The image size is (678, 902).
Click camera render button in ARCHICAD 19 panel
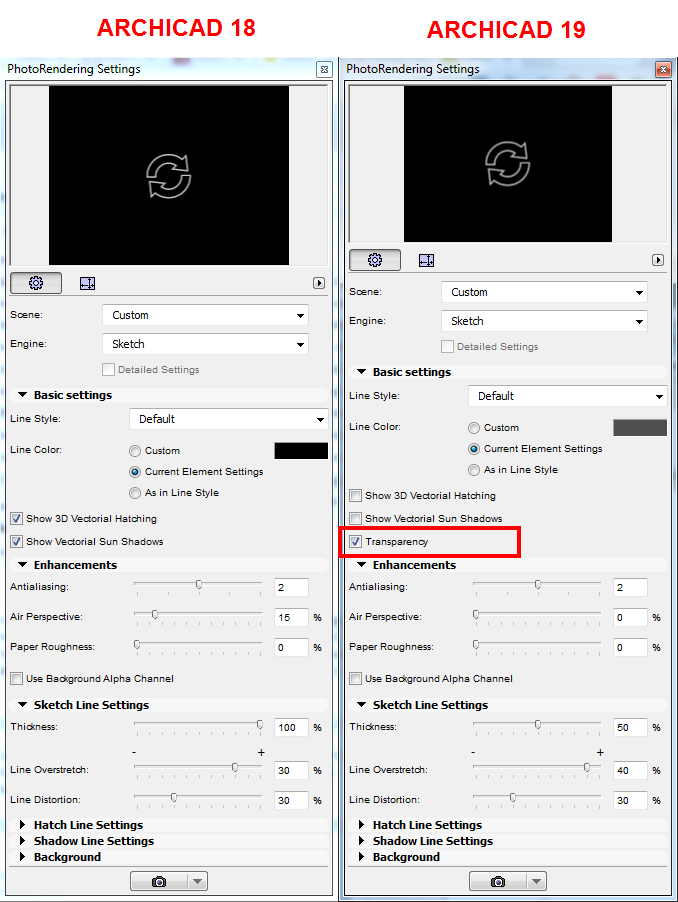point(498,881)
